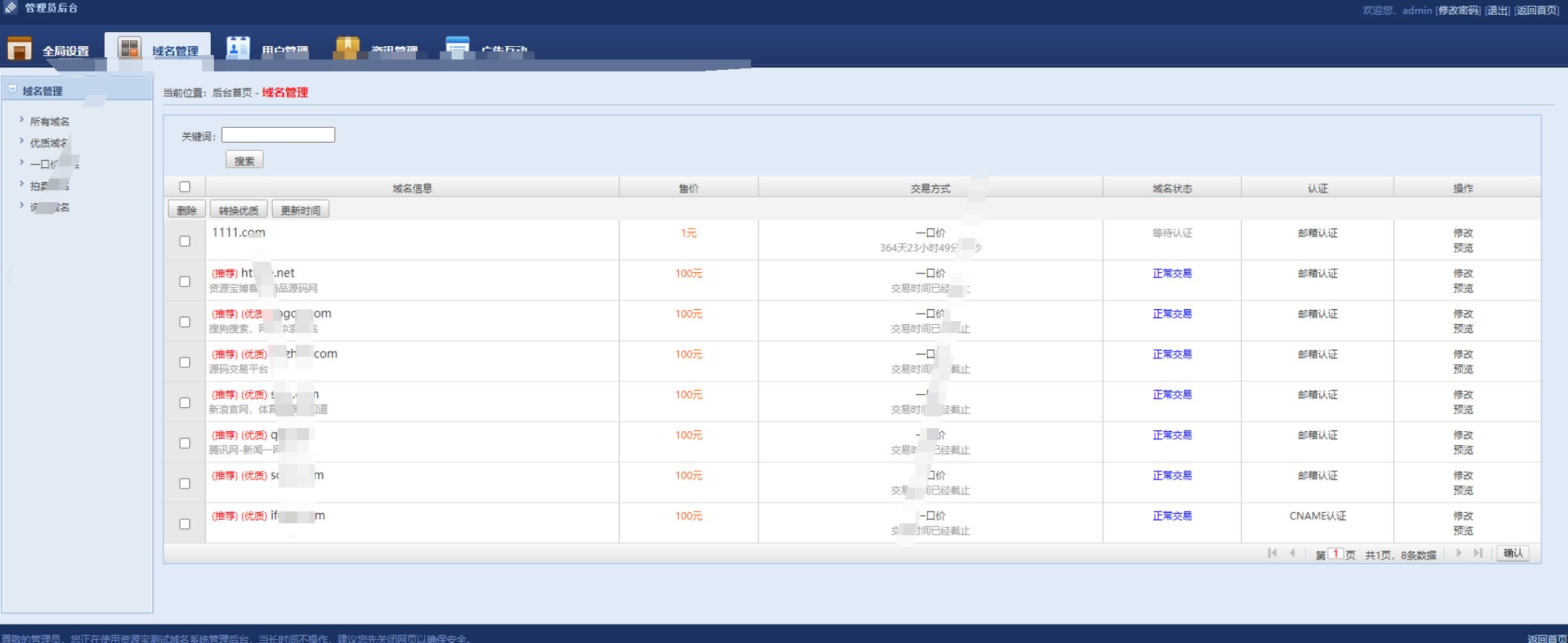Open 优质域名 sidebar item
This screenshot has height=643, width=1568.
(x=49, y=143)
